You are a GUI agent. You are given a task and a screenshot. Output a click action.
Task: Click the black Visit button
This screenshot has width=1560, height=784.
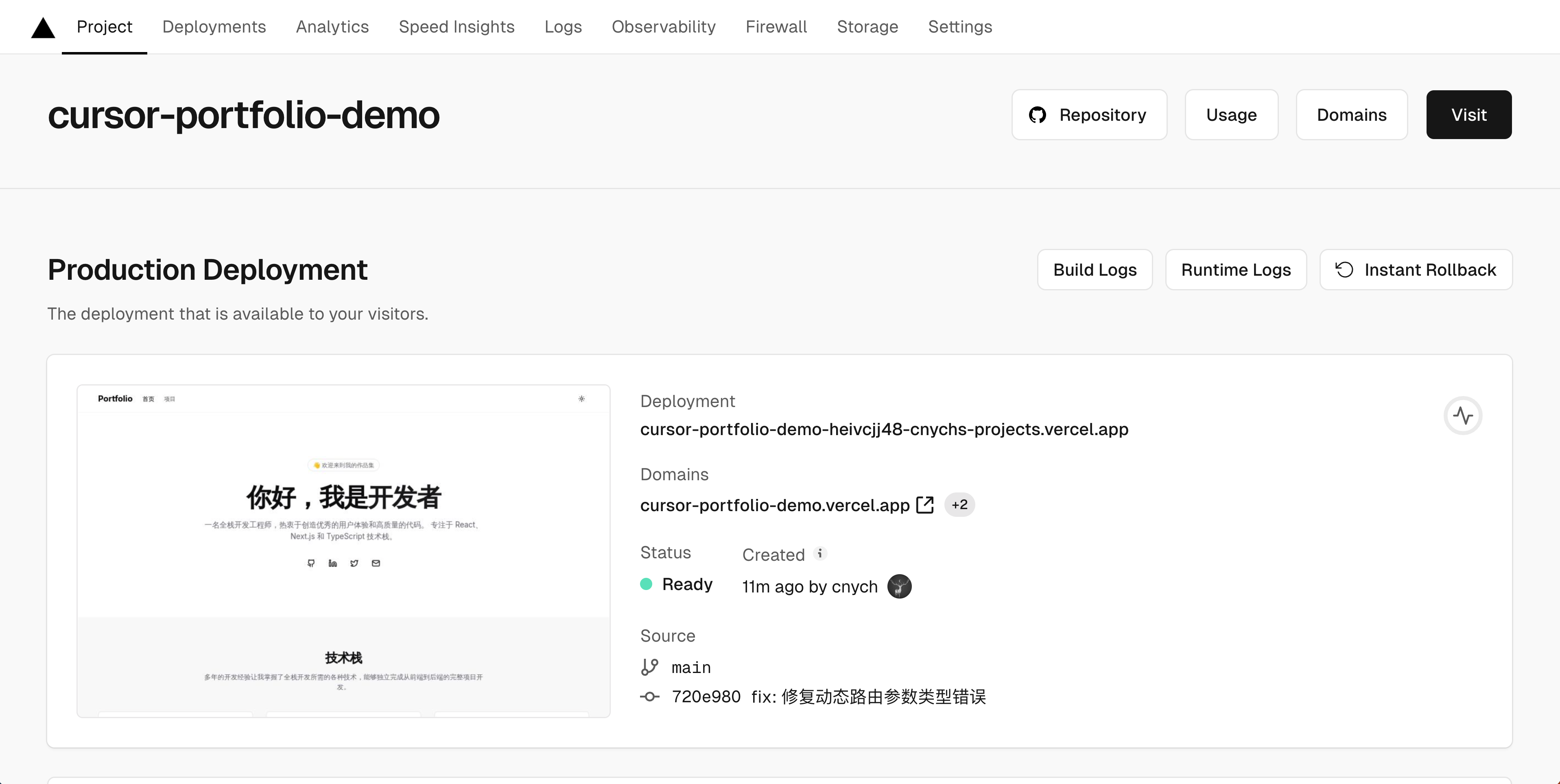coord(1468,114)
